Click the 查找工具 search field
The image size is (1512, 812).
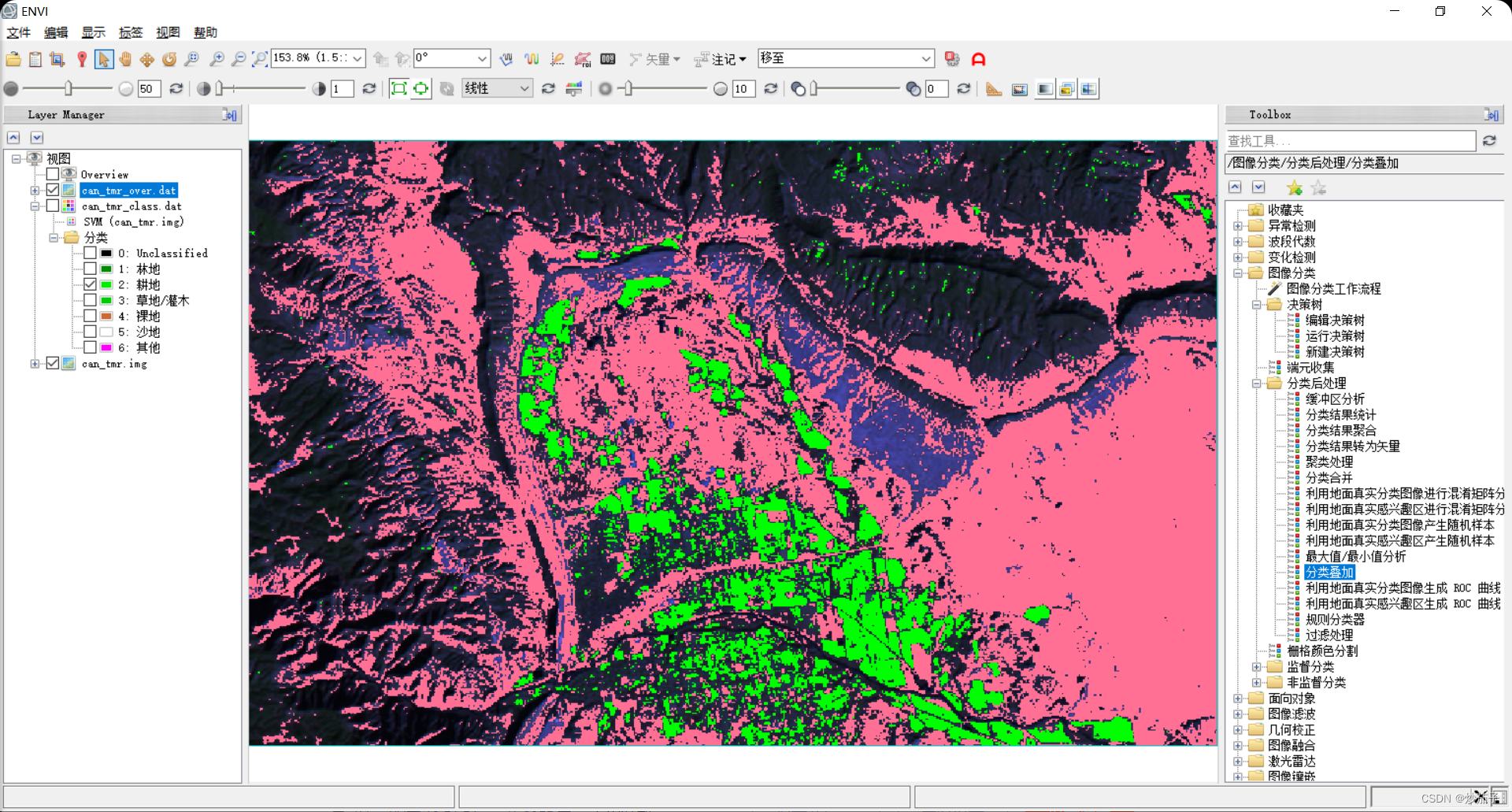pos(1351,141)
